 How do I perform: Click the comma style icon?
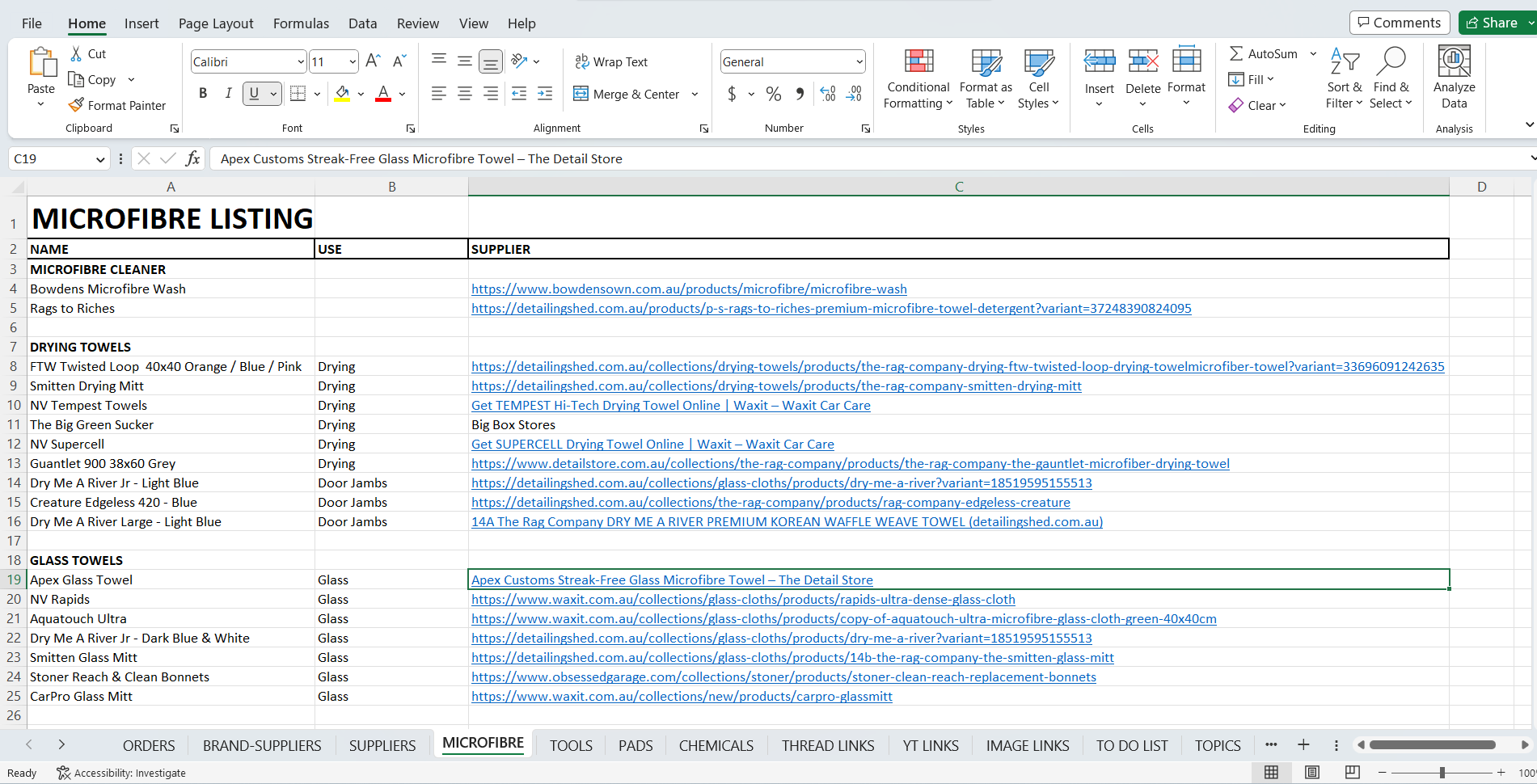(800, 94)
